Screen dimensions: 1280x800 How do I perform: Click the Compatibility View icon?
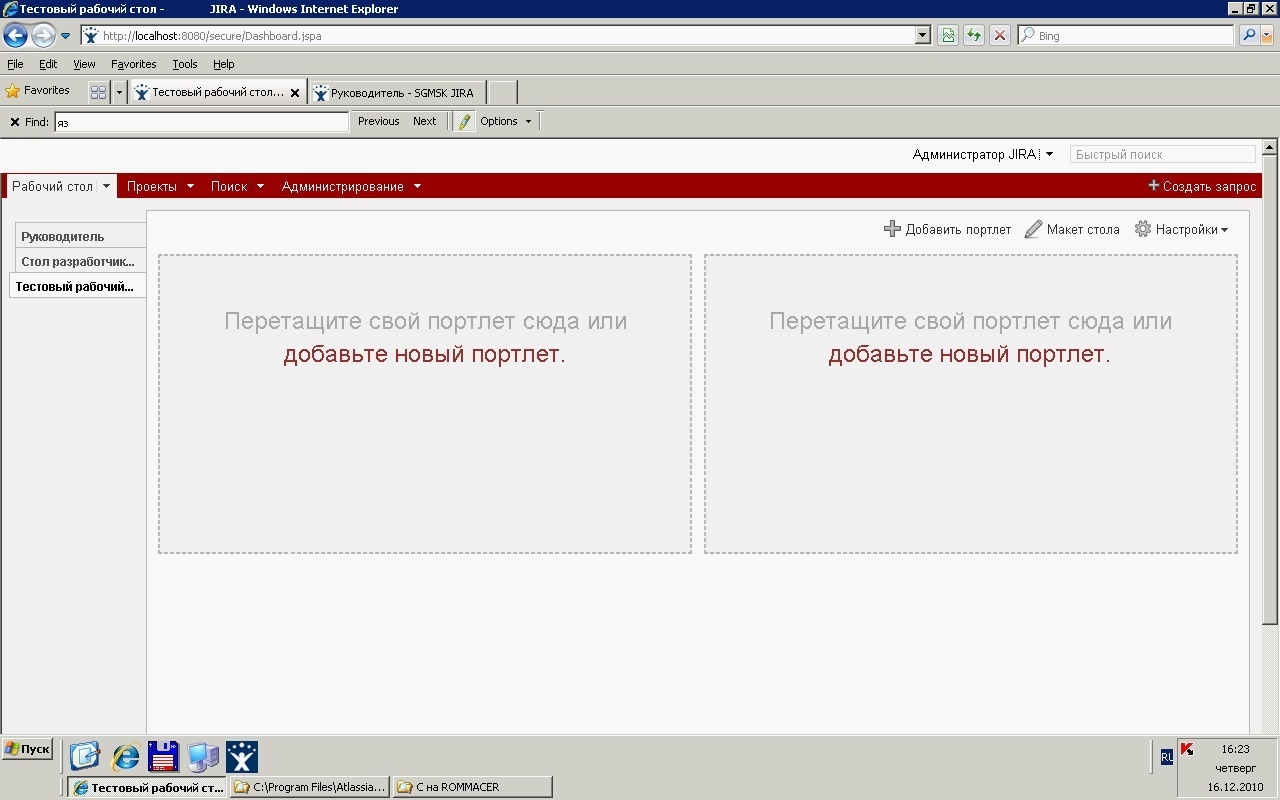tap(947, 36)
